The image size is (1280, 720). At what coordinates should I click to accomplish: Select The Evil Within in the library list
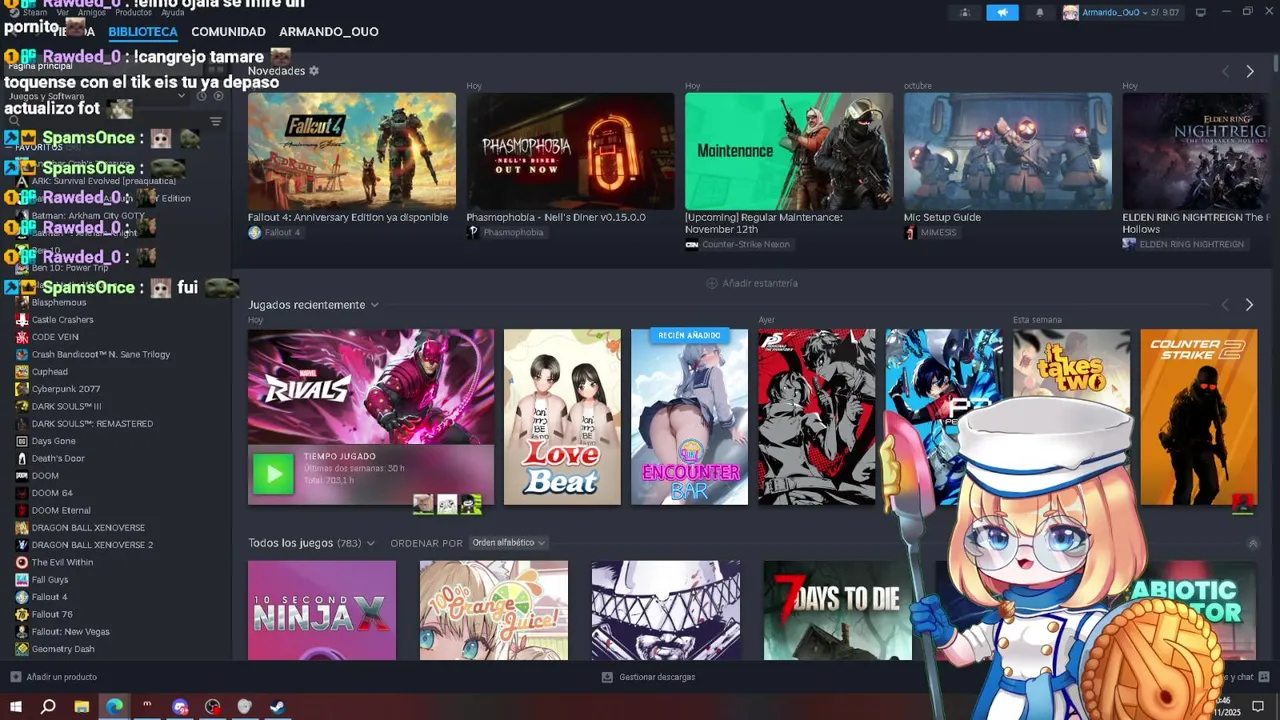(x=62, y=562)
